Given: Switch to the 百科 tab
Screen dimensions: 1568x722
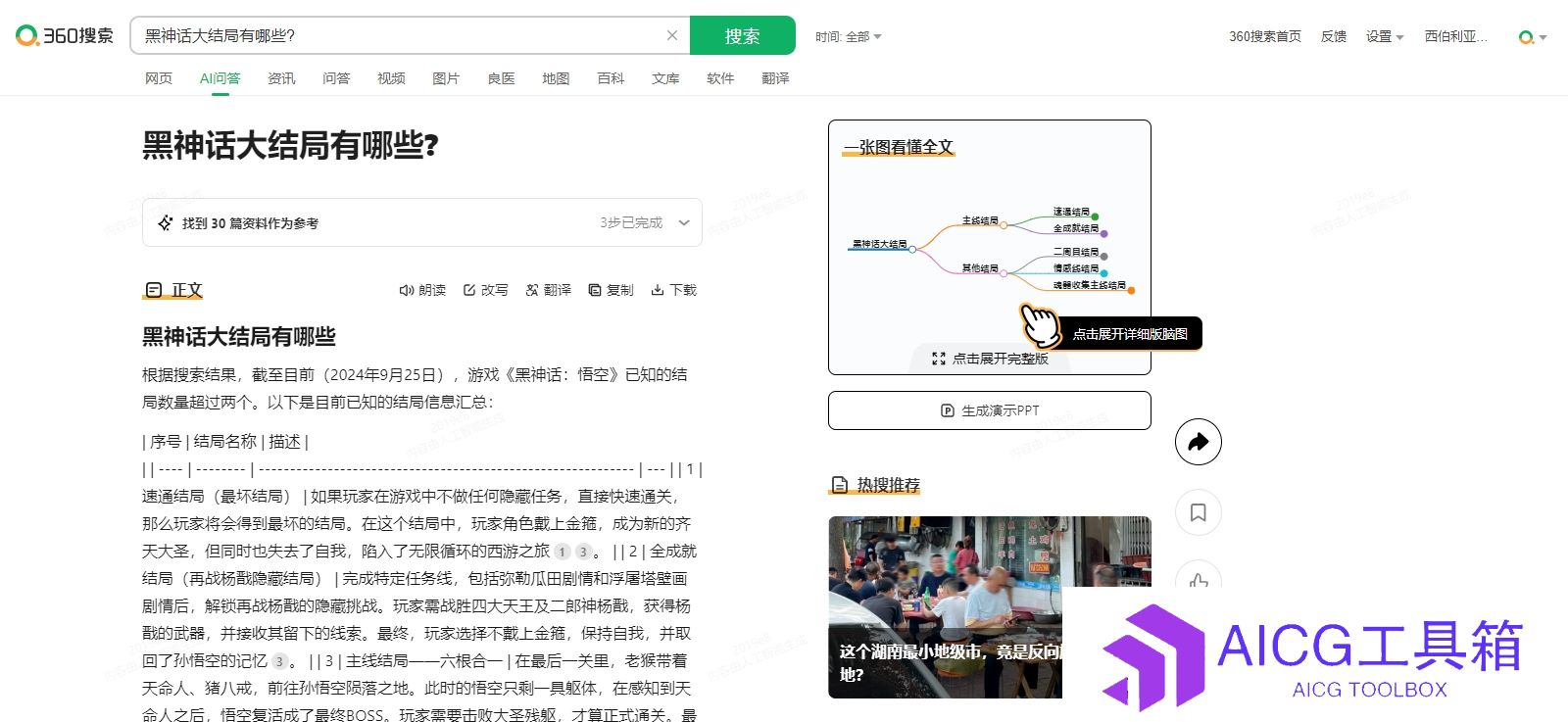Looking at the screenshot, I should pos(611,78).
